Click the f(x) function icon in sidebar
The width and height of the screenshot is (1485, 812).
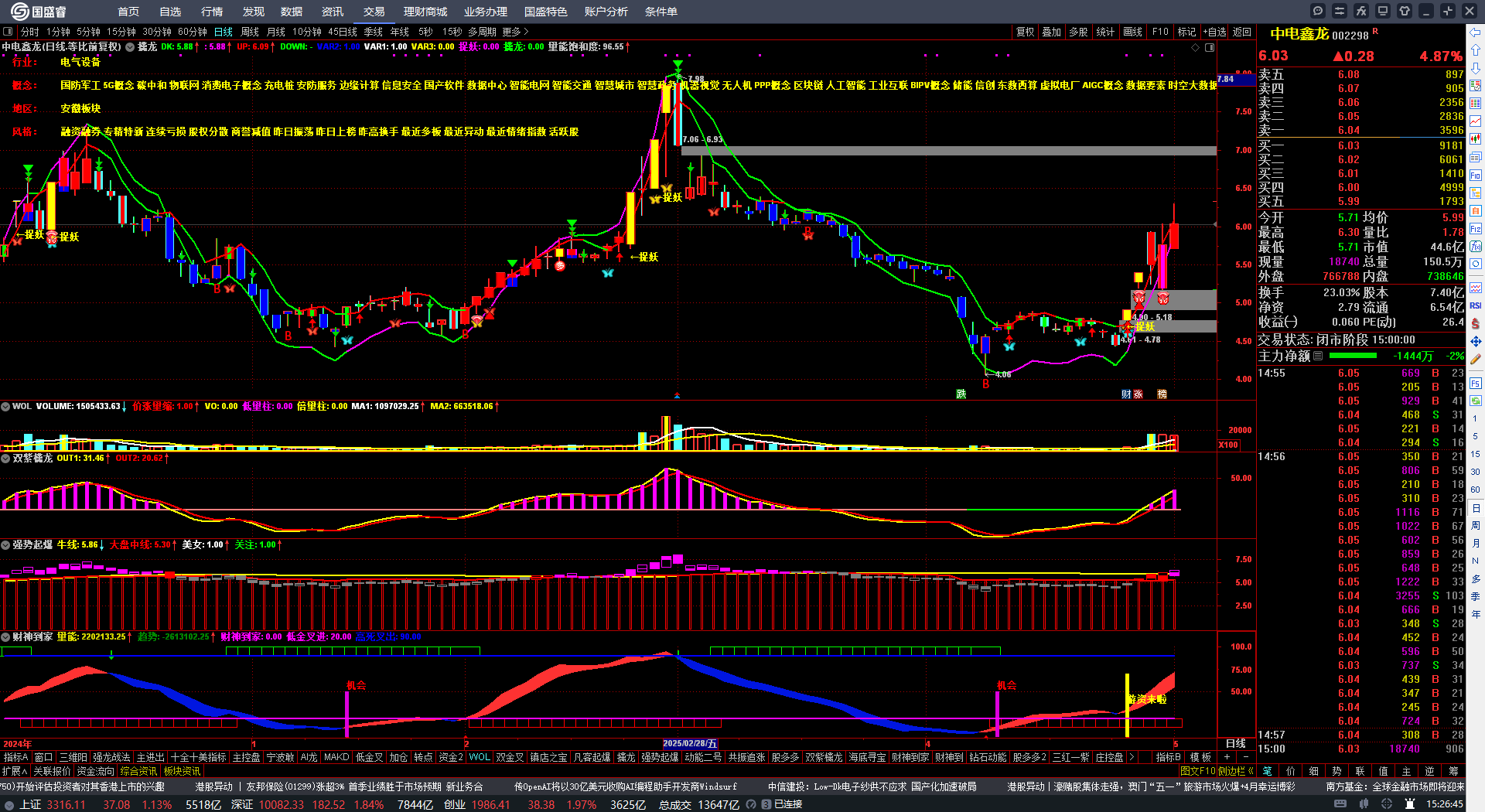coord(1476,247)
